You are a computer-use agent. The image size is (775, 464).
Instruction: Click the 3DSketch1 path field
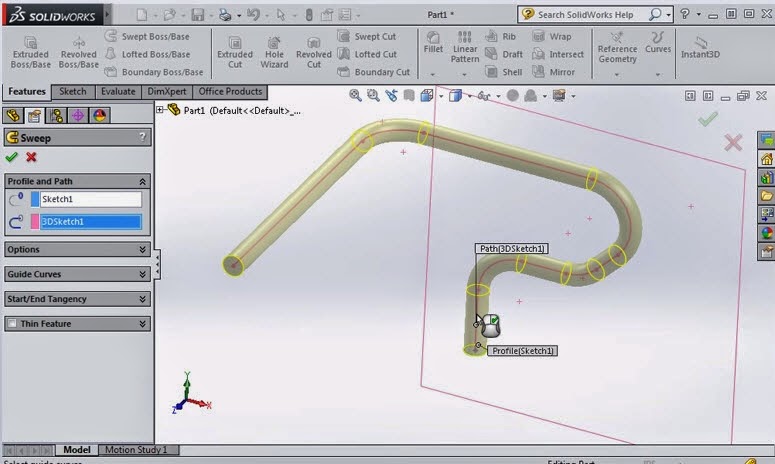click(90, 222)
